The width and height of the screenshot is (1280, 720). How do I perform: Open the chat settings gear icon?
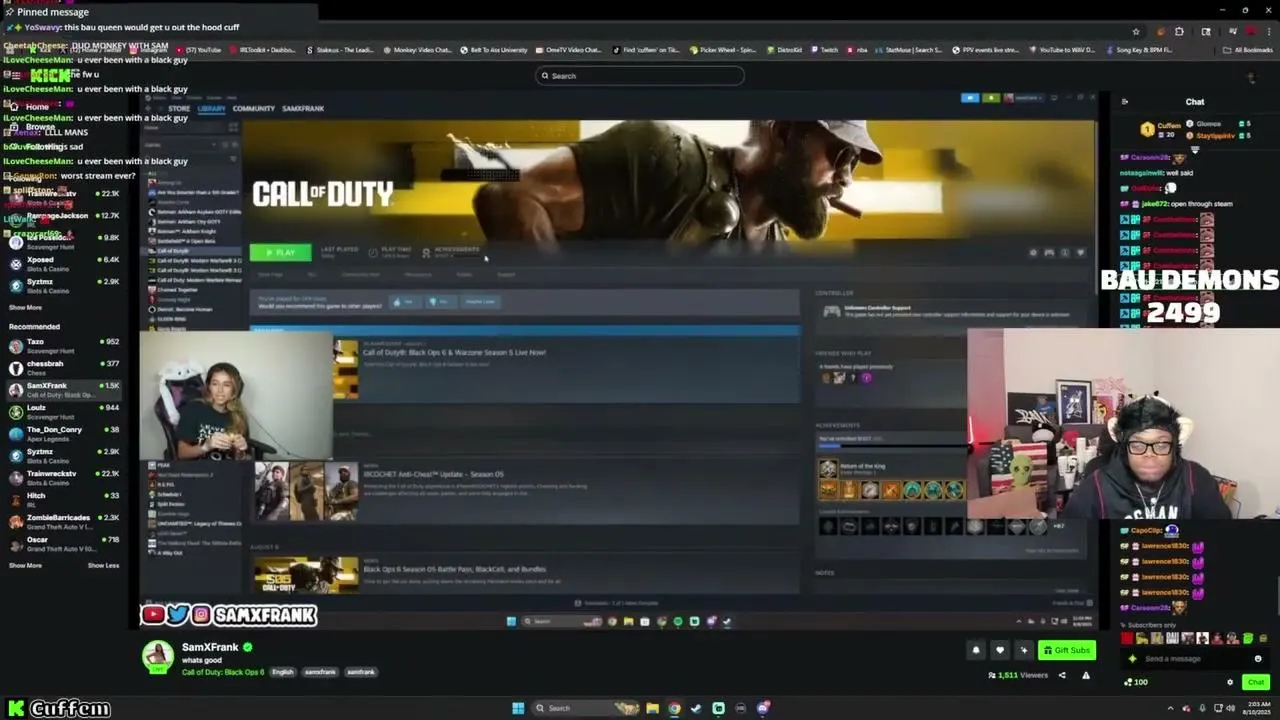coord(1230,682)
